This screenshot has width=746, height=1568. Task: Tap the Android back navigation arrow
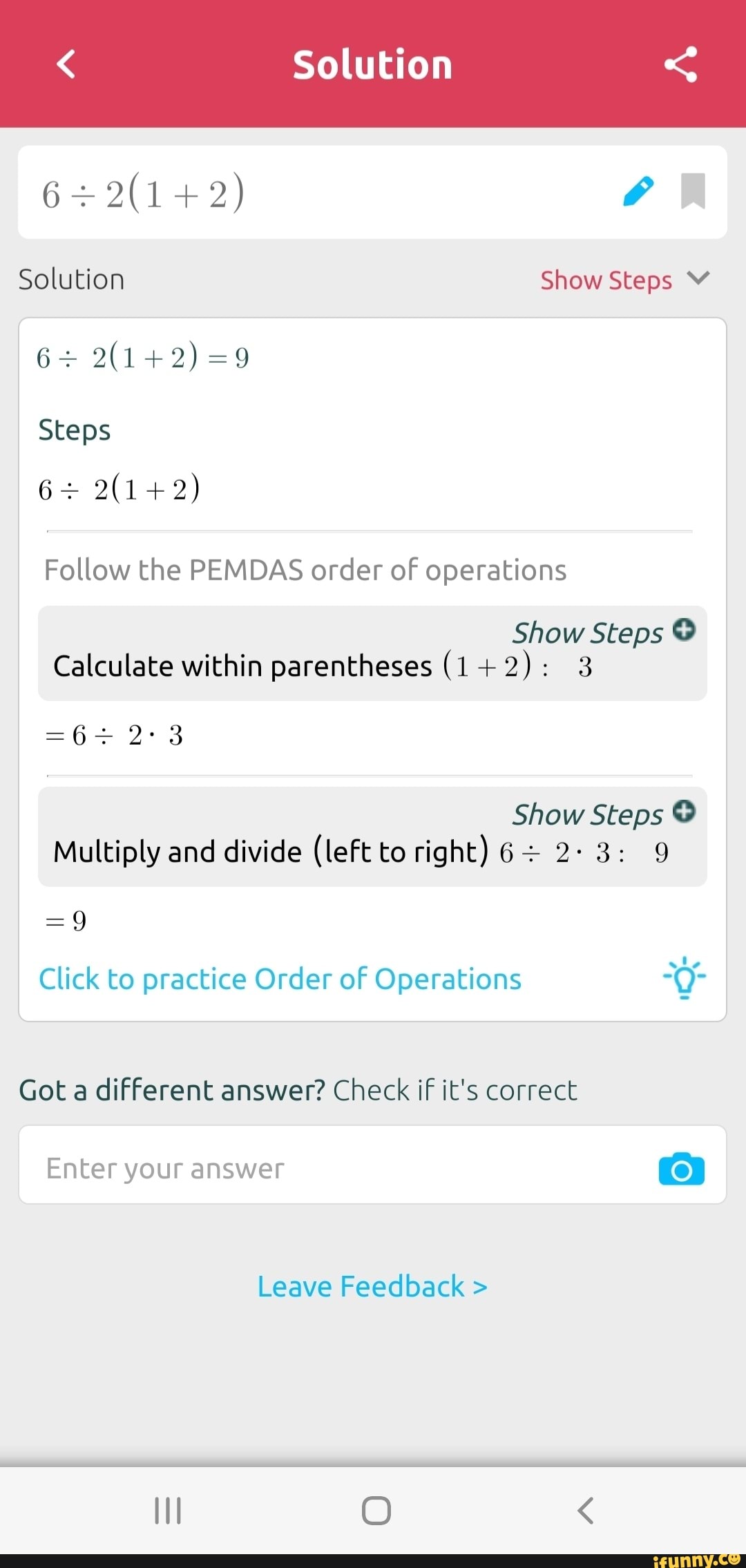[x=586, y=1511]
